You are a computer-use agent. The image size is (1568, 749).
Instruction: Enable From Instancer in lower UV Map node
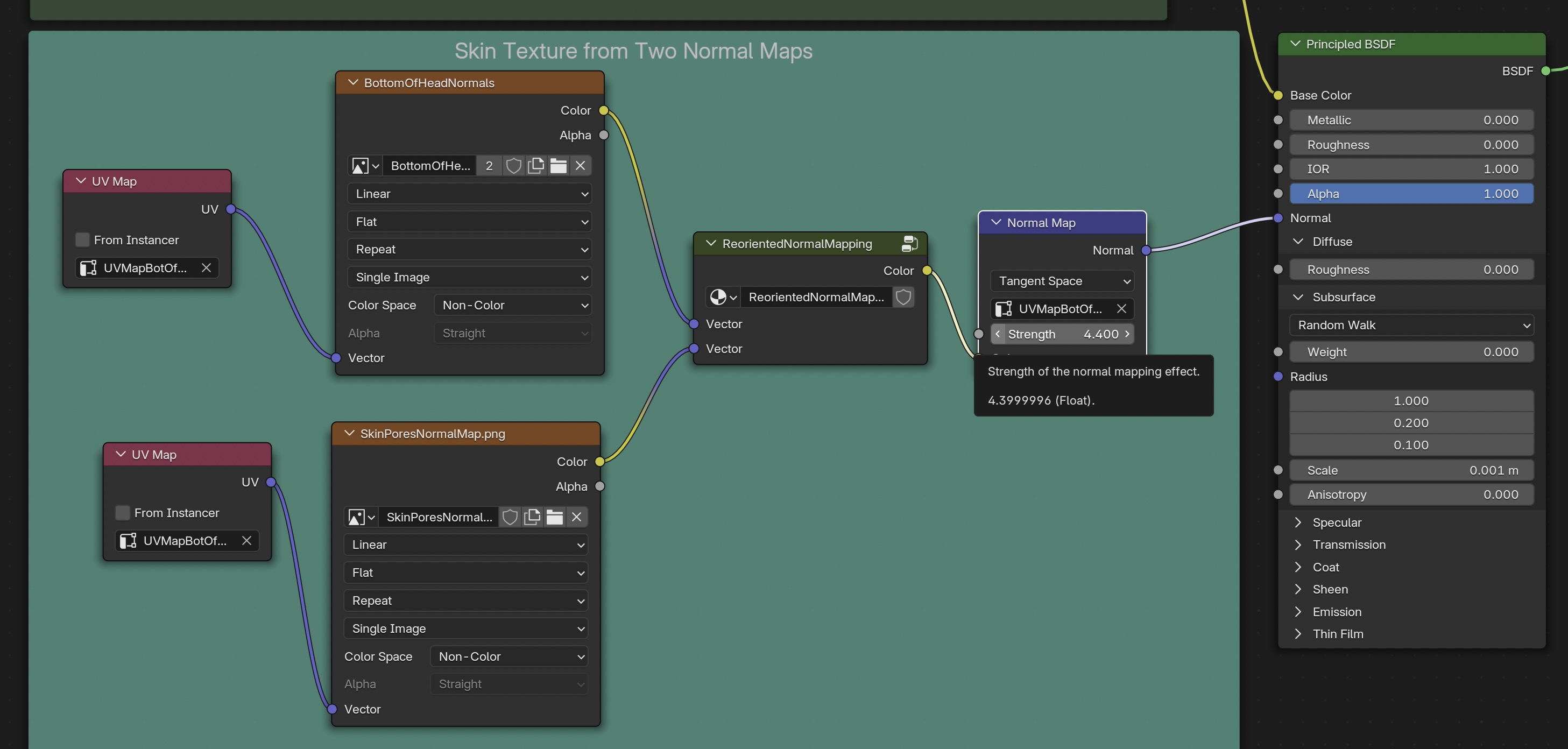coord(123,512)
